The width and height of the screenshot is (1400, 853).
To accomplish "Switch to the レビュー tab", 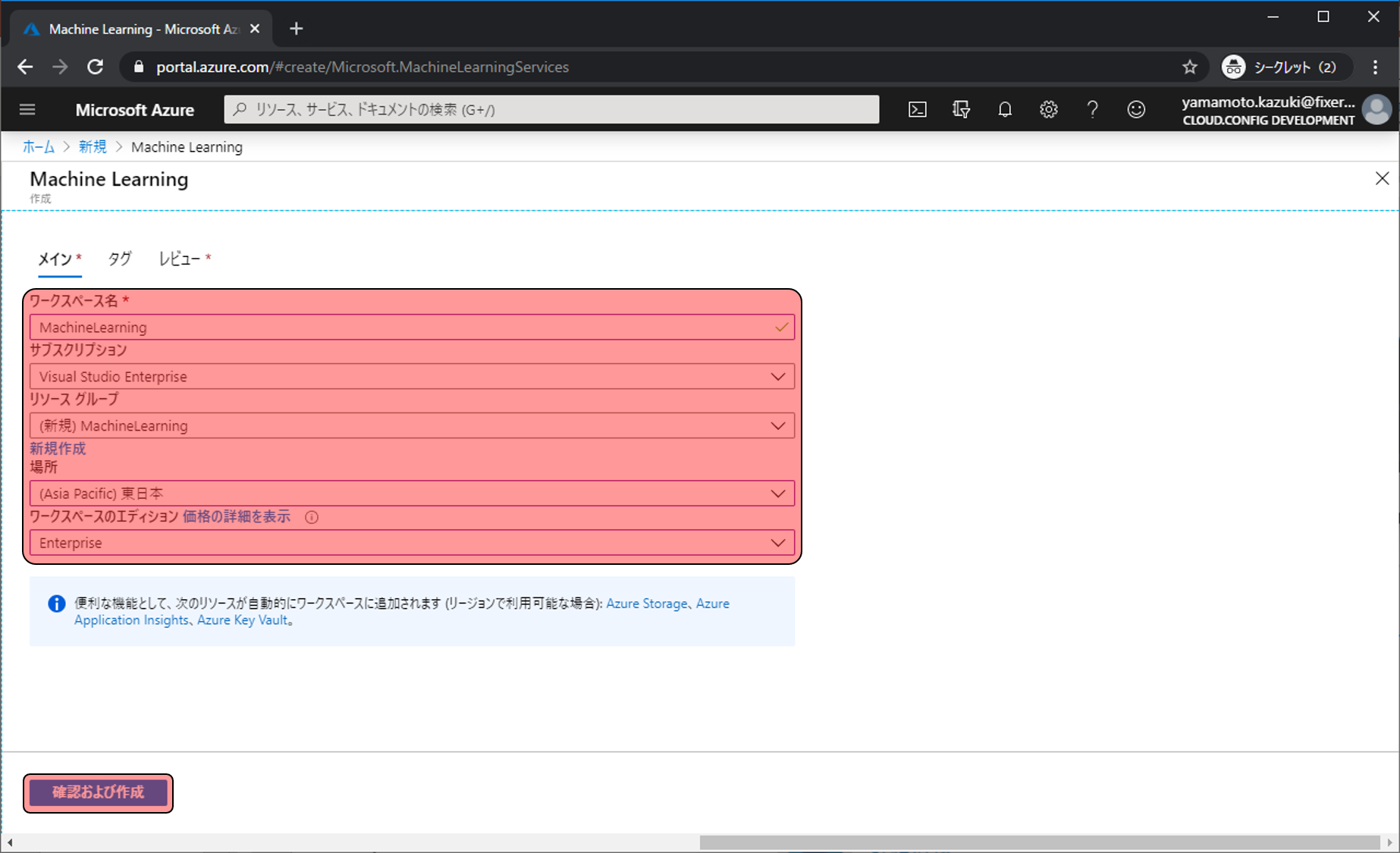I will point(180,259).
